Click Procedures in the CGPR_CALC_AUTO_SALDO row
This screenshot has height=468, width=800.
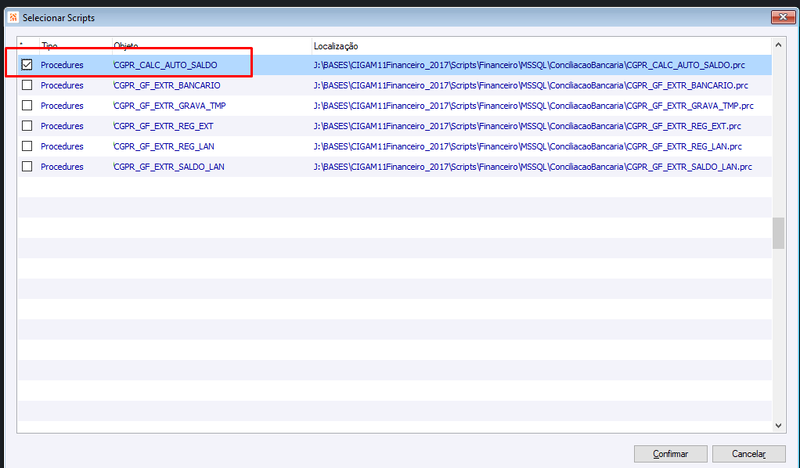pos(62,65)
